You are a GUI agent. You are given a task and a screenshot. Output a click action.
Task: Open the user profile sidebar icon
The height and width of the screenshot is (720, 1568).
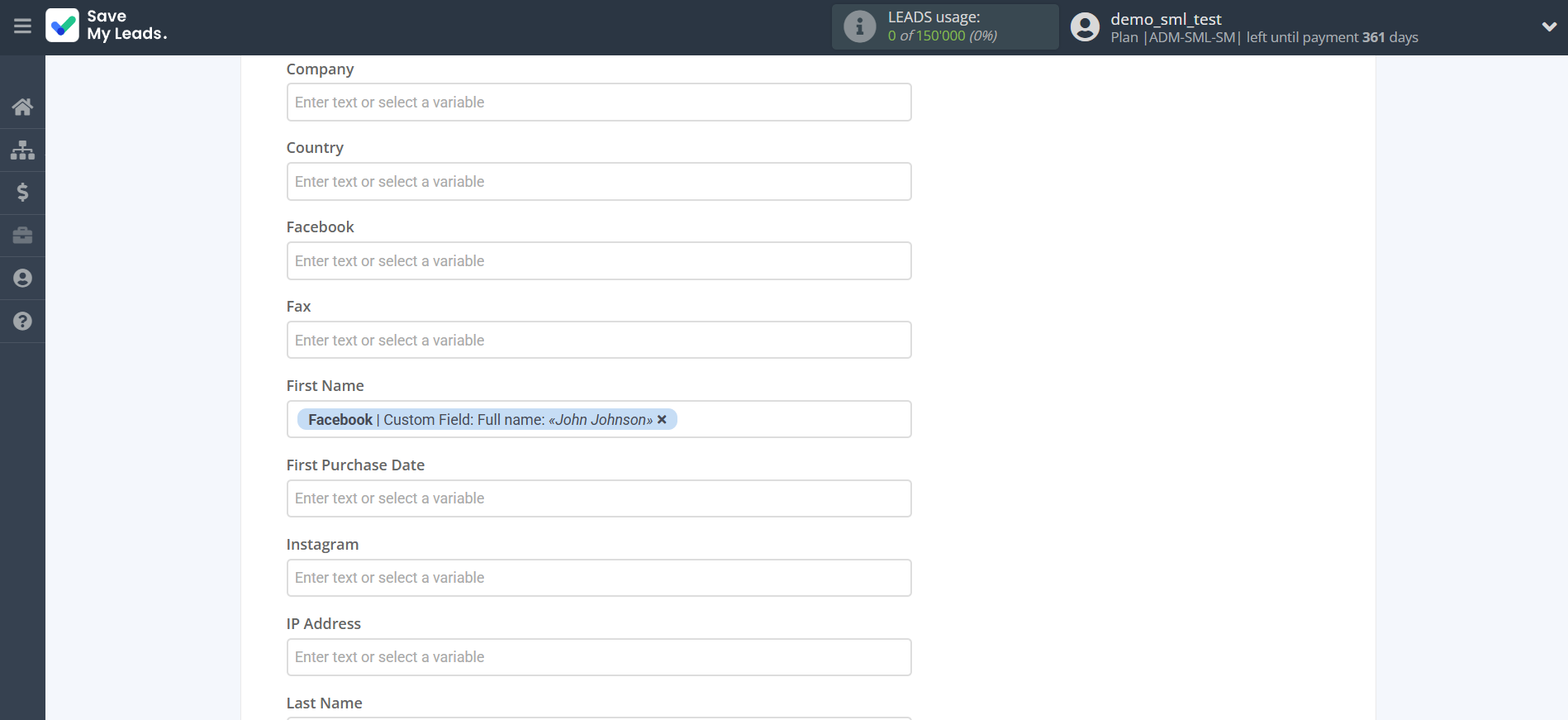click(x=22, y=279)
